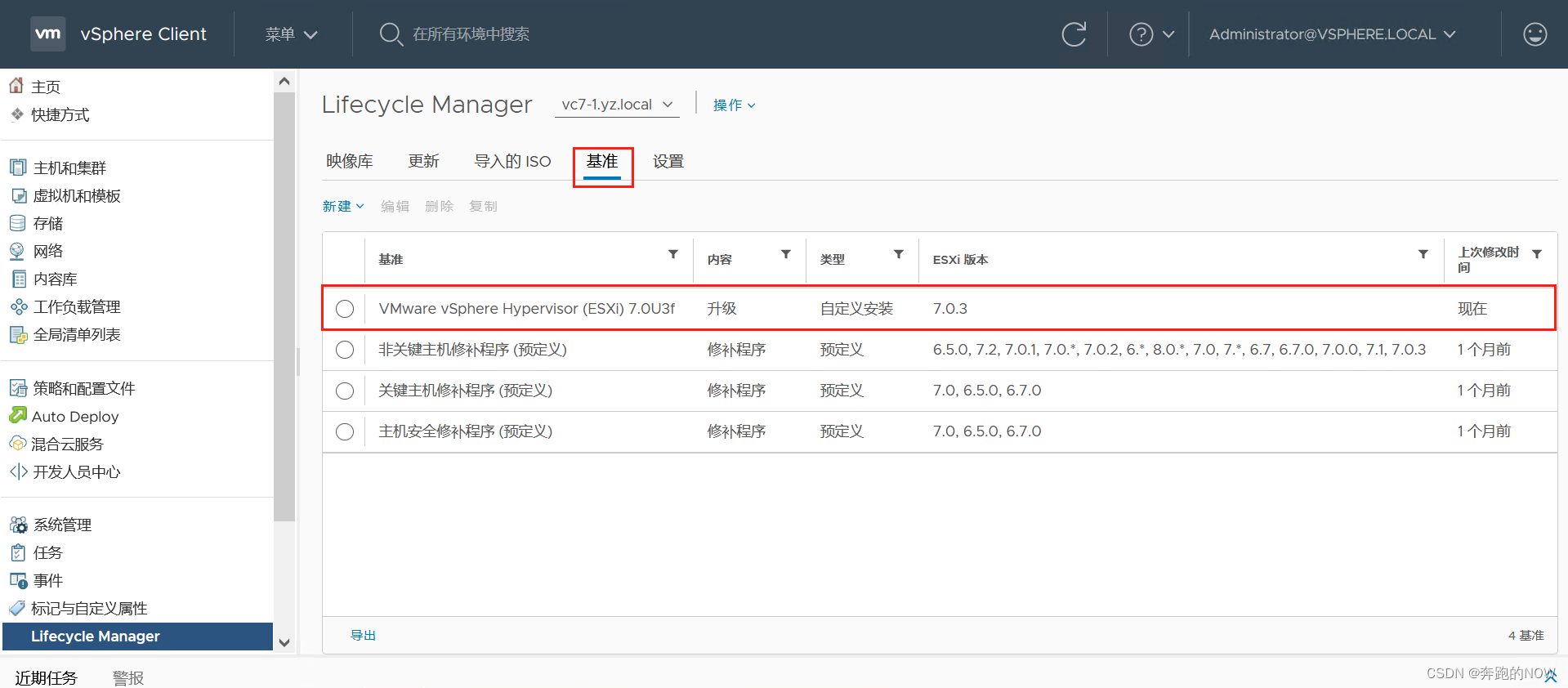Open the 非关键主机修补程序 (预定义) baseline
Image resolution: width=1568 pixels, height=688 pixels.
coord(472,350)
